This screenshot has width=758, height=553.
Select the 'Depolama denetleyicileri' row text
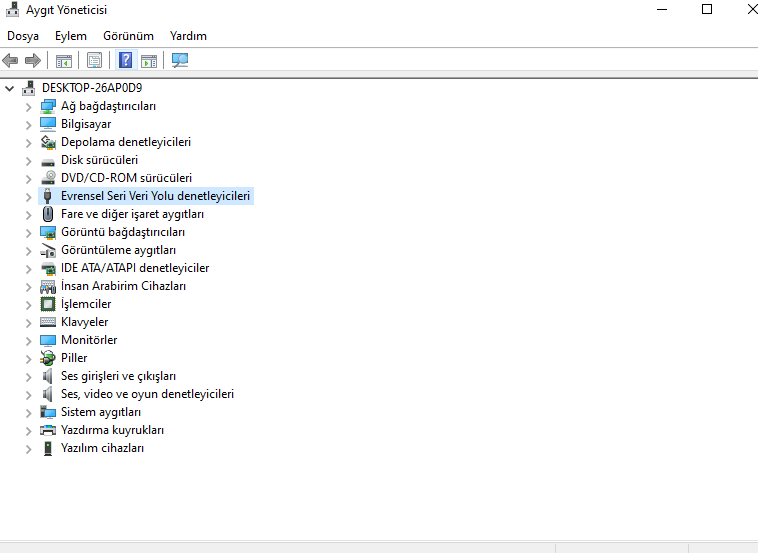126,142
